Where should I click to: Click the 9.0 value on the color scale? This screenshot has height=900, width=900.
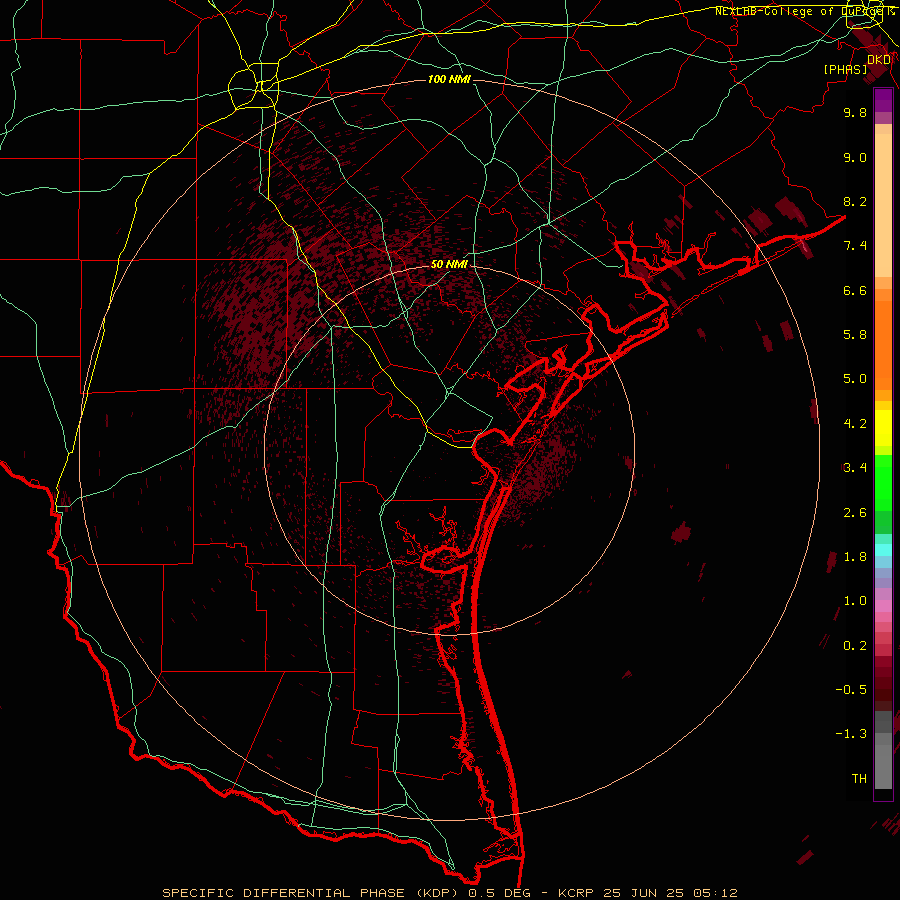[x=855, y=157]
